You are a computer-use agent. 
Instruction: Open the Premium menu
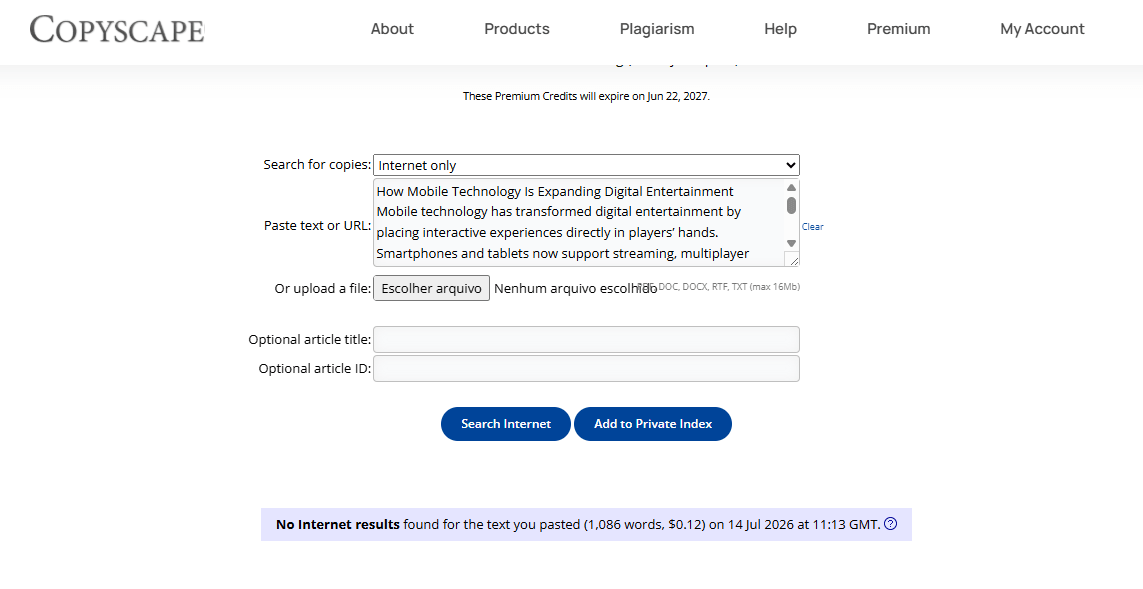[x=898, y=29]
